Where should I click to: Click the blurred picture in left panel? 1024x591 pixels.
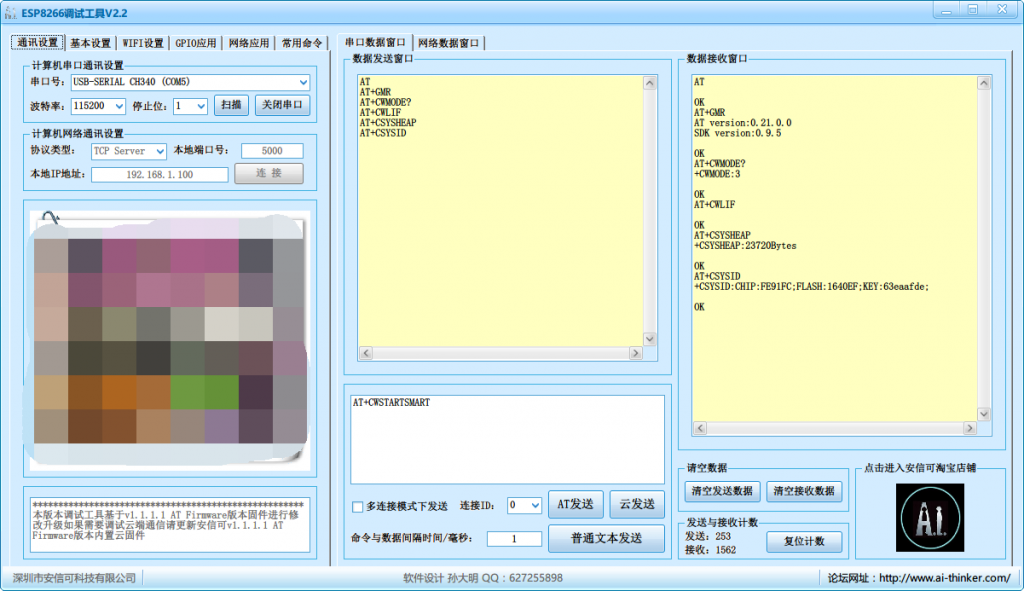[x=170, y=338]
